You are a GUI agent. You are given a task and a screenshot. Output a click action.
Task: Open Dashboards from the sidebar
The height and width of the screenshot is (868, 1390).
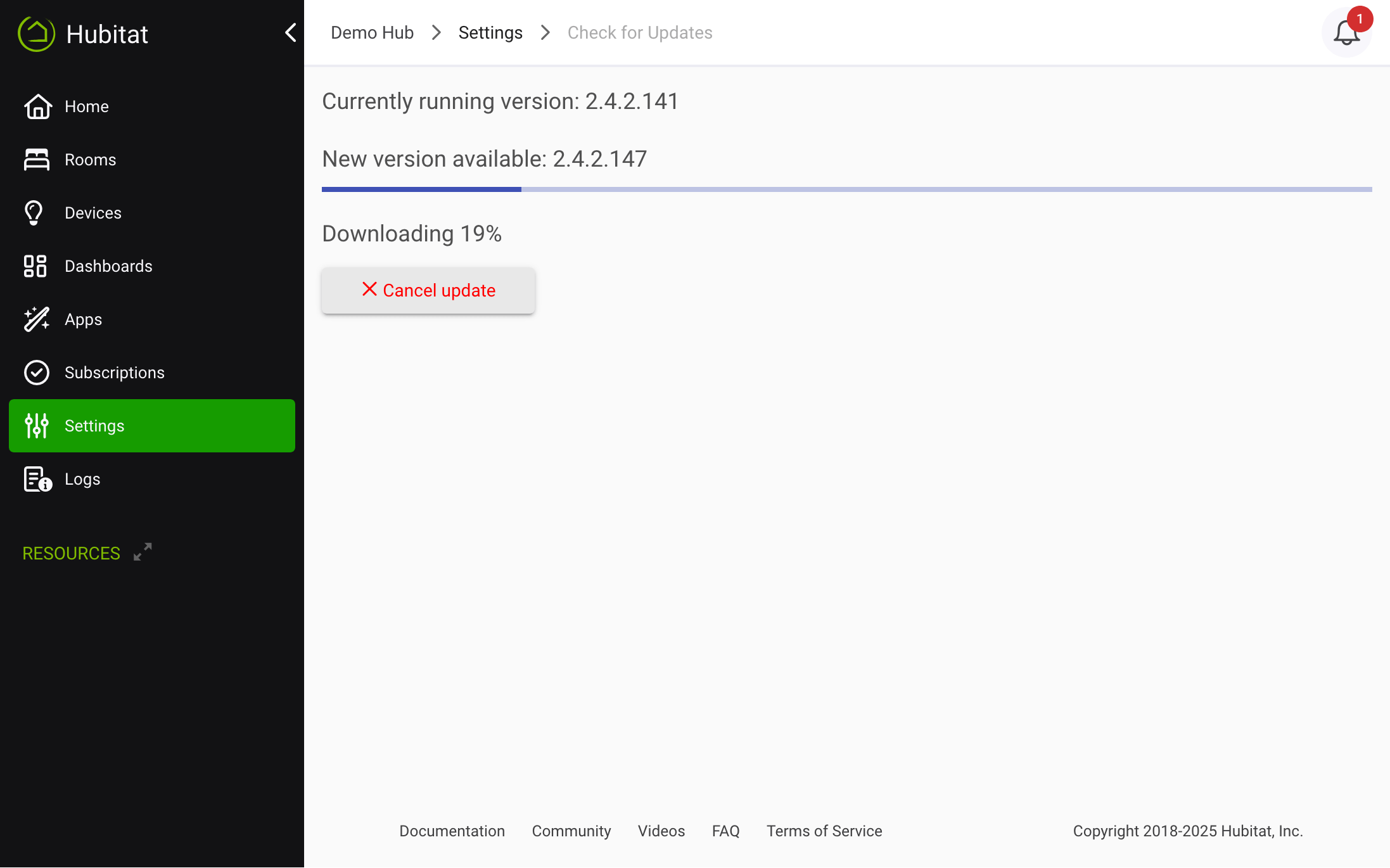(152, 266)
